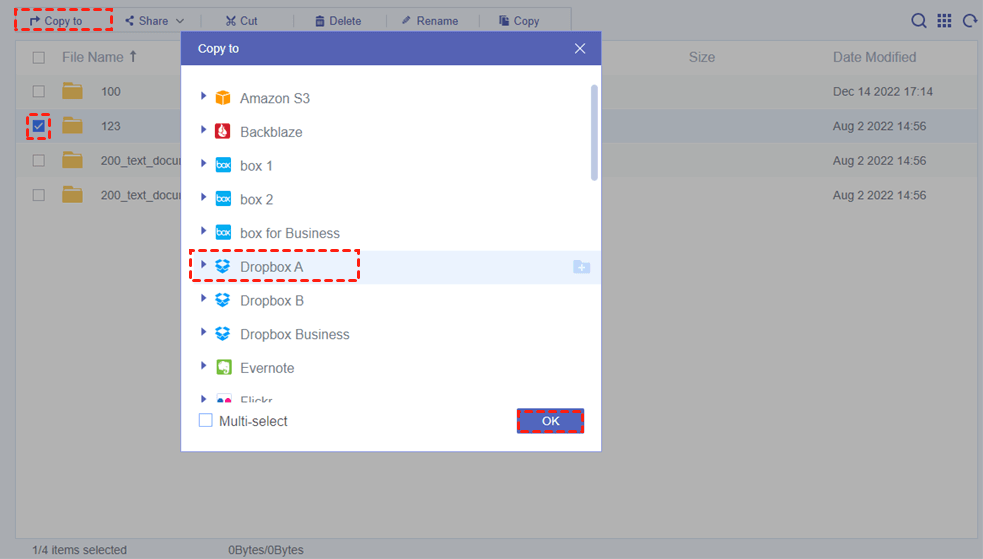The width and height of the screenshot is (983, 559).
Task: Select Dropbox Business as destination
Action: [x=295, y=335]
